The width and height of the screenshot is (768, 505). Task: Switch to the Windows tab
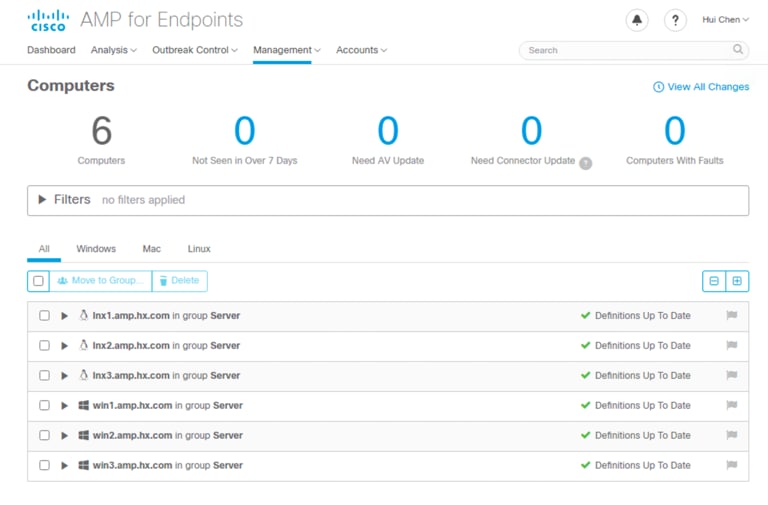96,249
